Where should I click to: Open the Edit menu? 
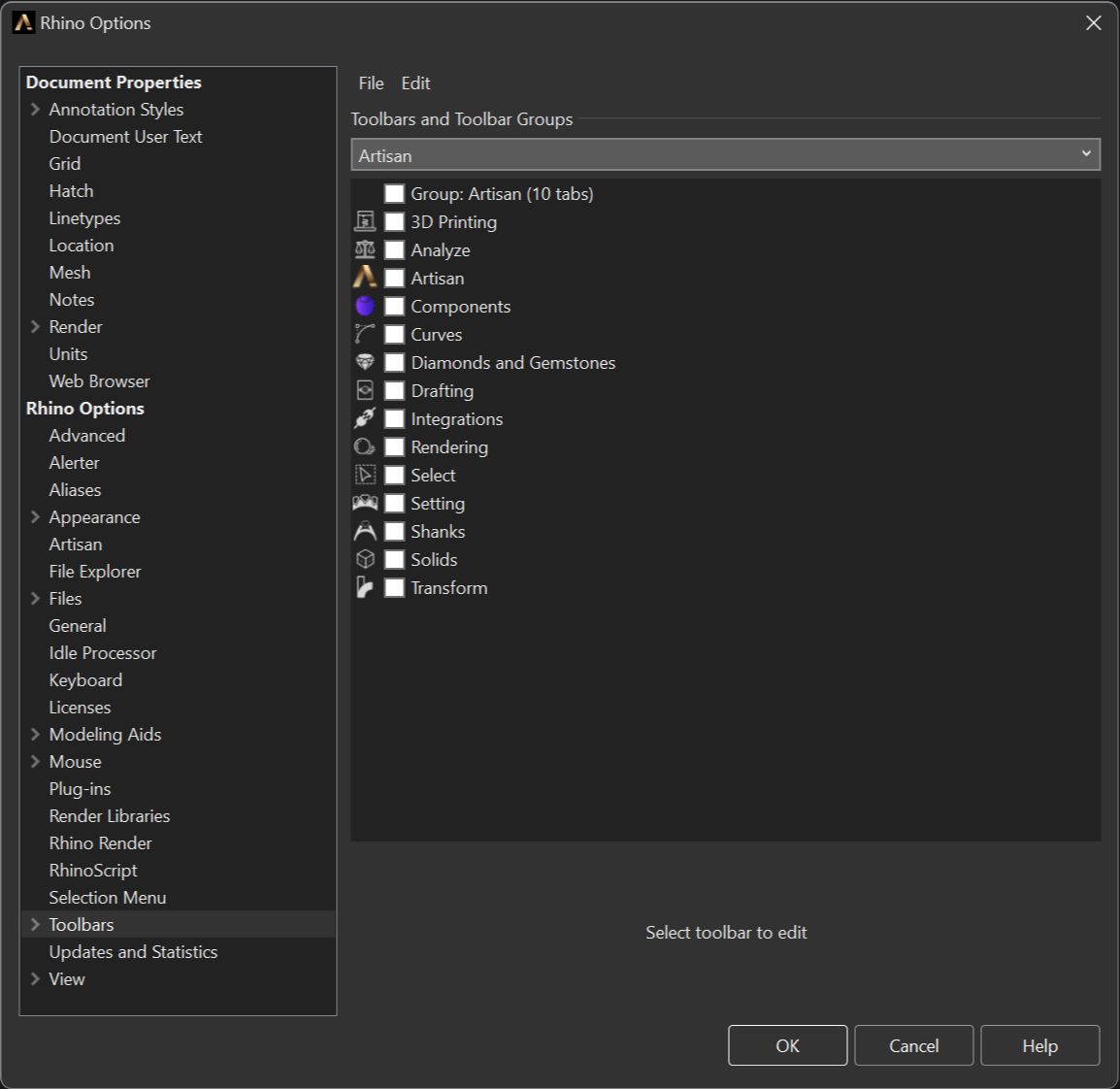[x=415, y=83]
